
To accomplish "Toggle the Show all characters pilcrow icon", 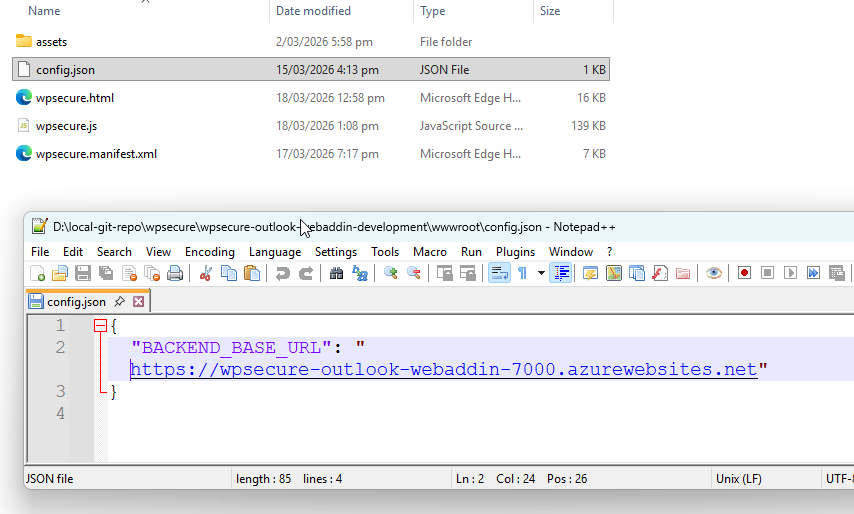I will pyautogui.click(x=522, y=273).
